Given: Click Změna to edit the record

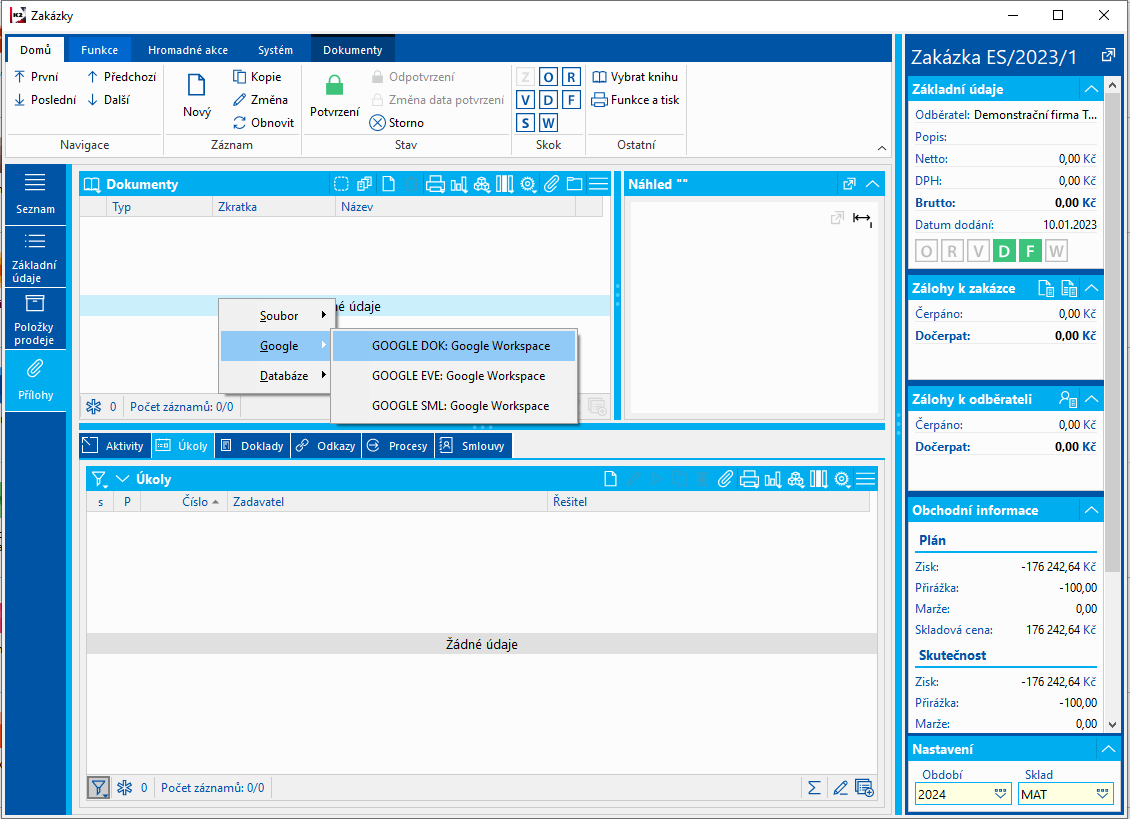Looking at the screenshot, I should pyautogui.click(x=260, y=99).
